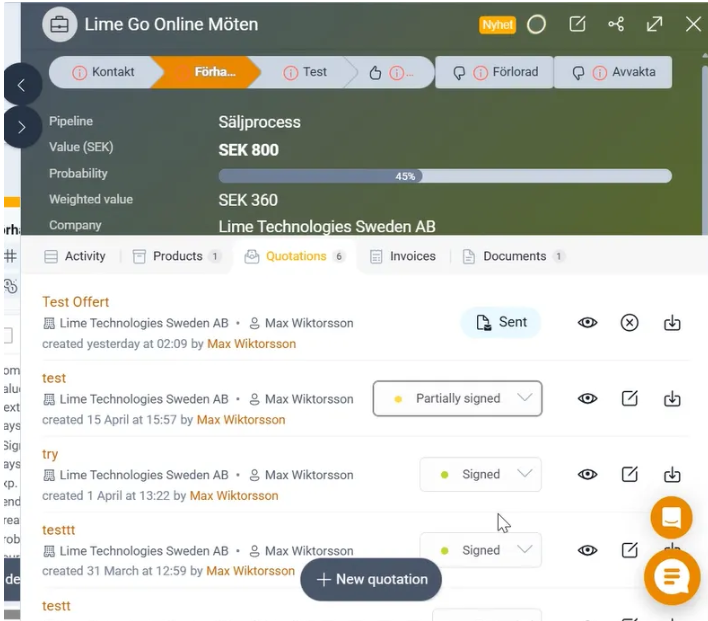Viewport: 708px width, 621px height.
Task: Download the test quotation
Action: [672, 398]
